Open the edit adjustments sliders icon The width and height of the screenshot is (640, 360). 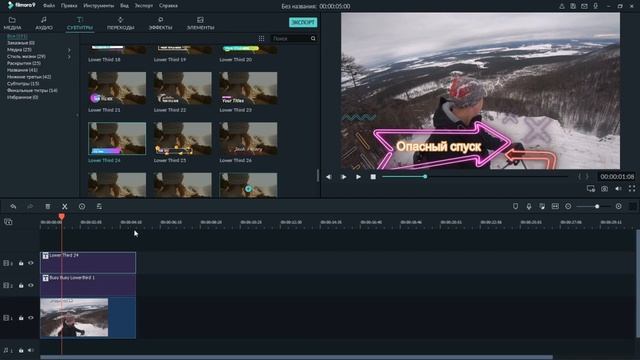click(99, 207)
